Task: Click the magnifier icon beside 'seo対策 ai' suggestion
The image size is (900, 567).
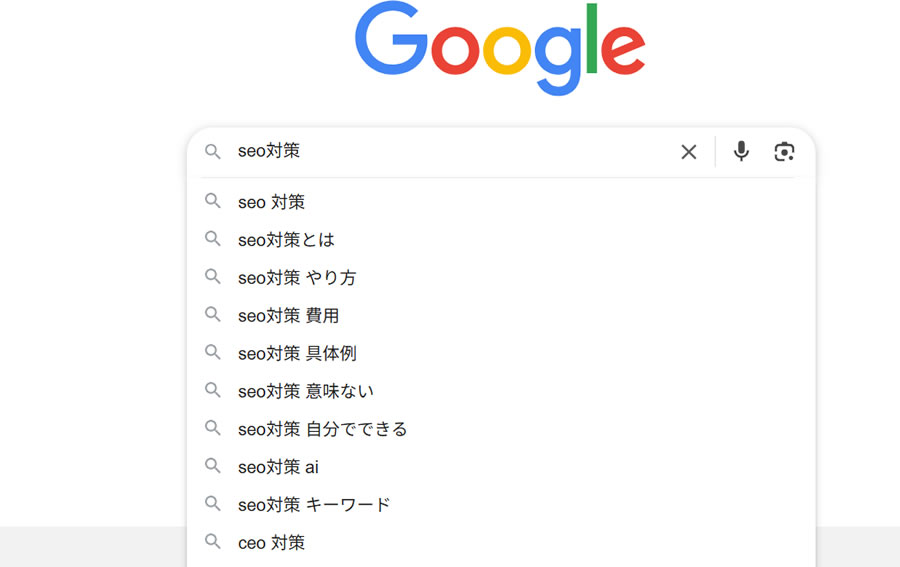Action: point(213,466)
